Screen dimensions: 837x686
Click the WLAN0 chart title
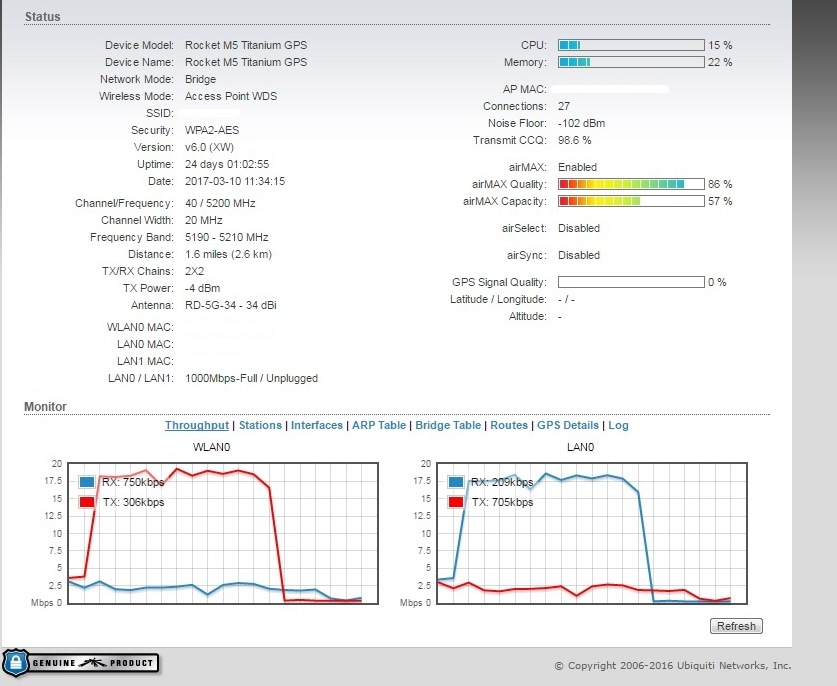click(x=211, y=447)
